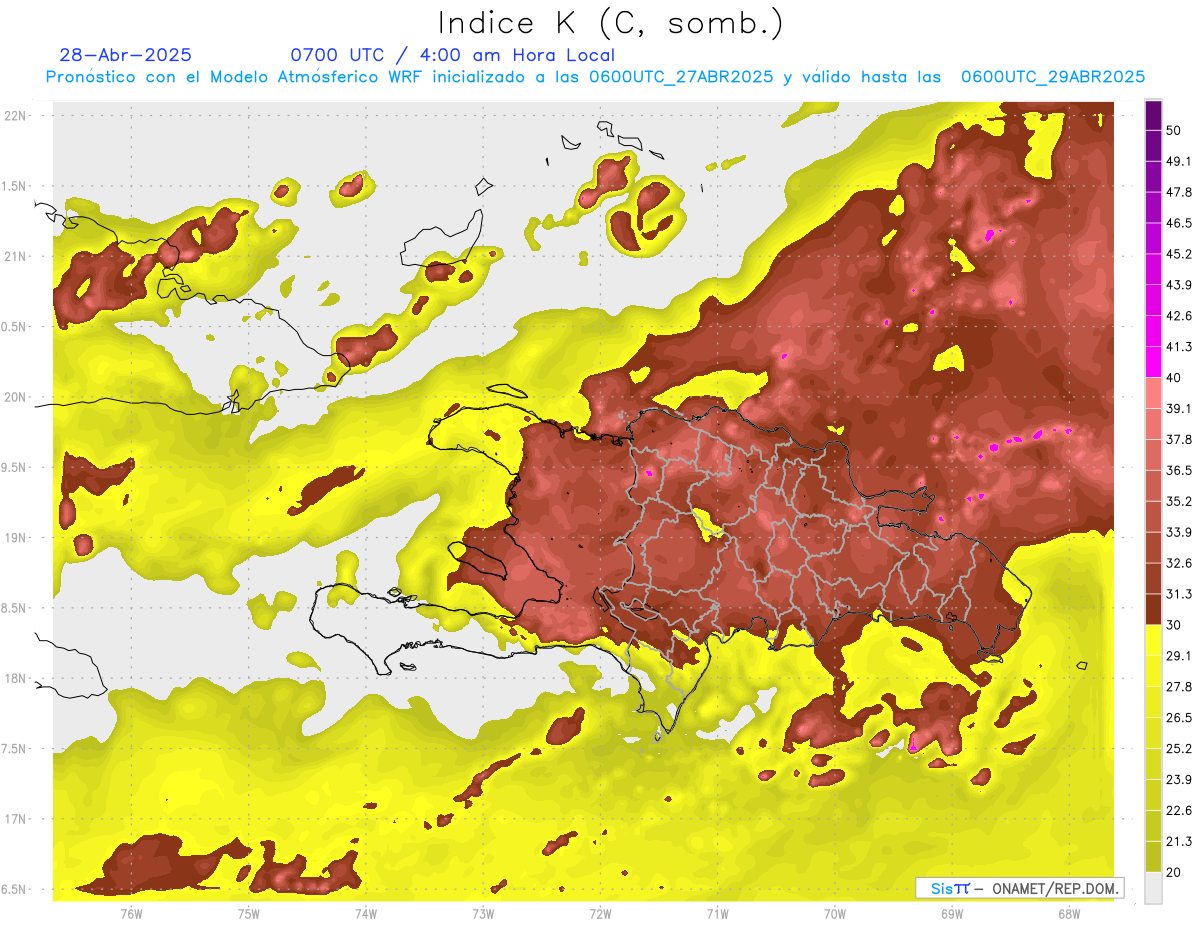Click the longitude label "73W"
The width and height of the screenshot is (1200, 927).
tap(483, 913)
